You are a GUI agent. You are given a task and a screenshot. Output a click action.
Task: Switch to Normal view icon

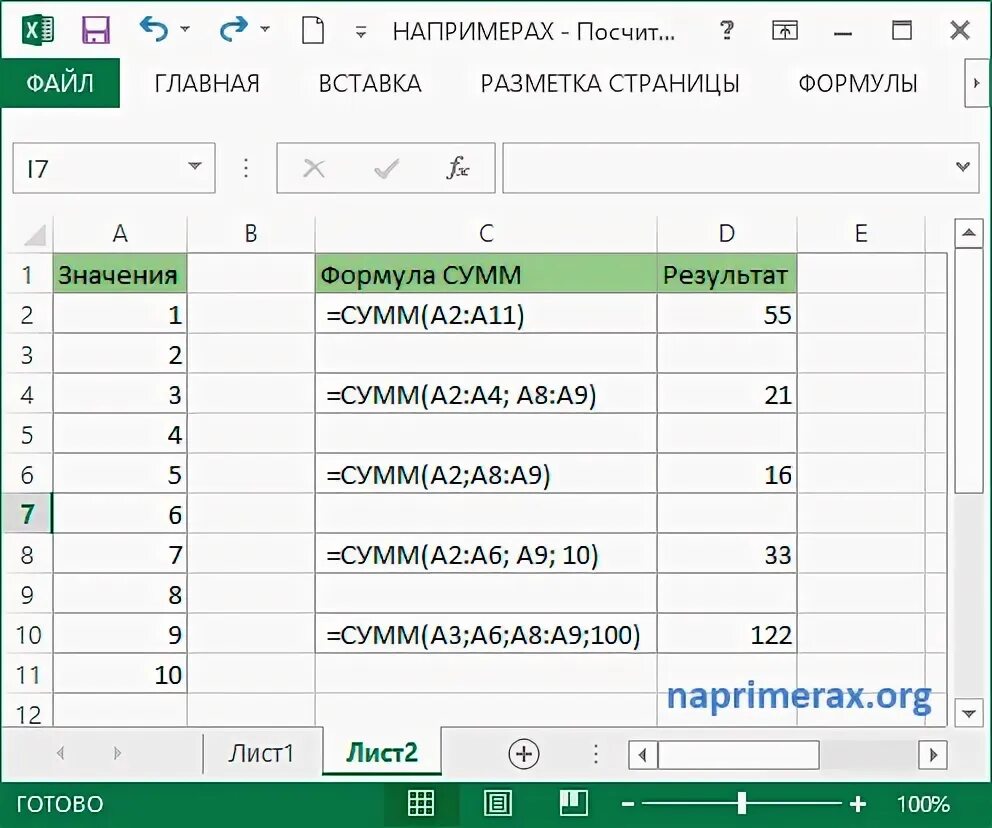click(x=421, y=803)
